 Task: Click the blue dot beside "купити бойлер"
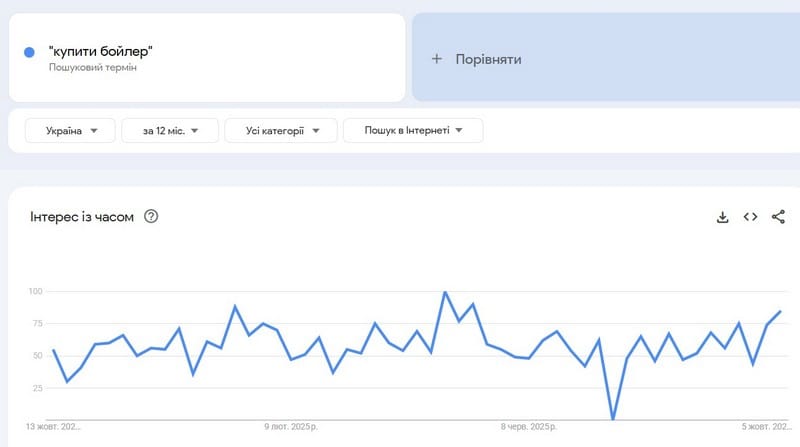tap(29, 52)
